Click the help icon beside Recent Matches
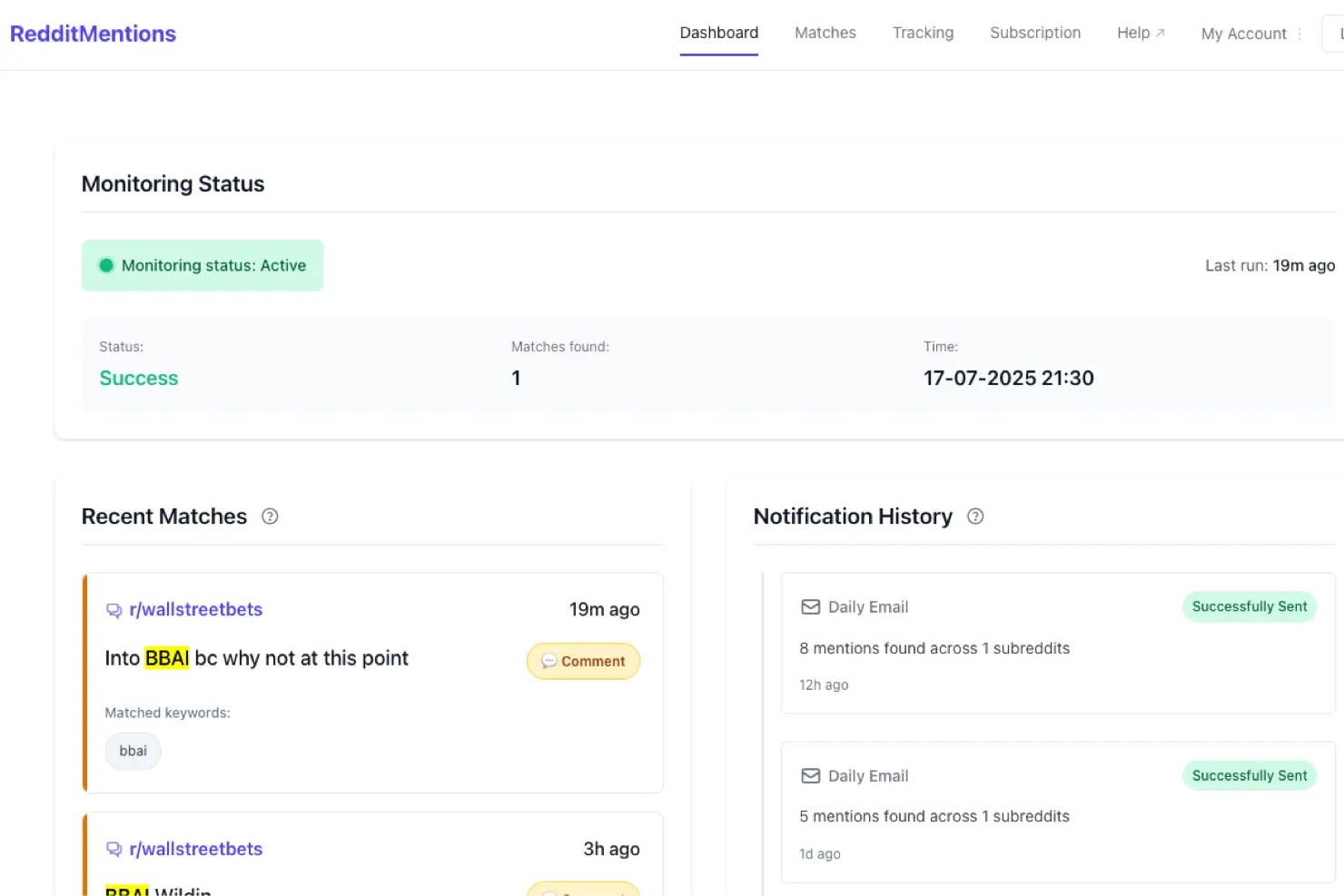This screenshot has height=896, width=1344. coord(270,517)
